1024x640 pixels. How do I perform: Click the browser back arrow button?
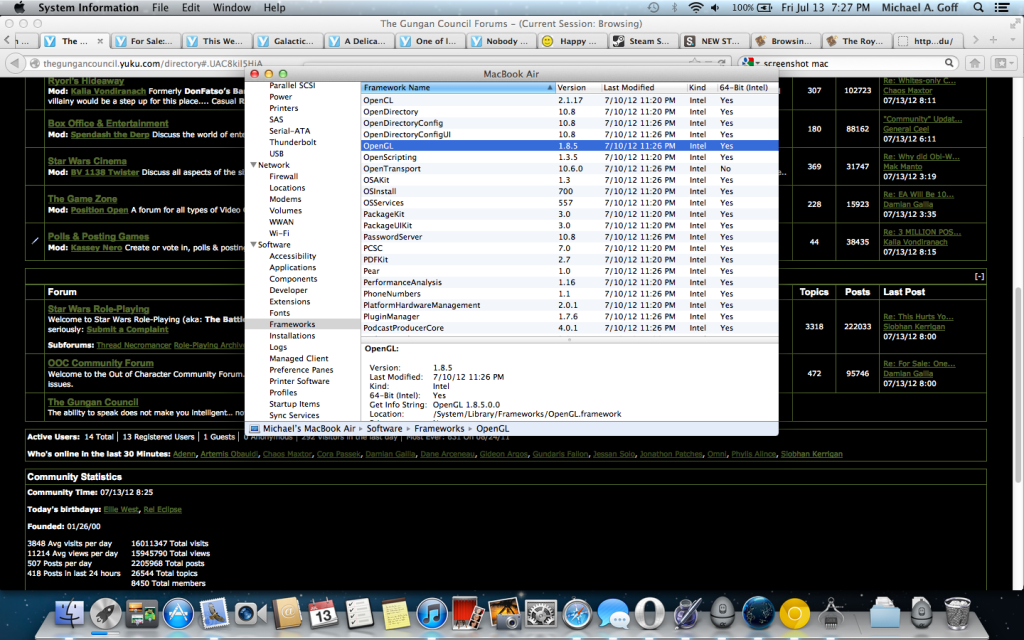click(14, 63)
